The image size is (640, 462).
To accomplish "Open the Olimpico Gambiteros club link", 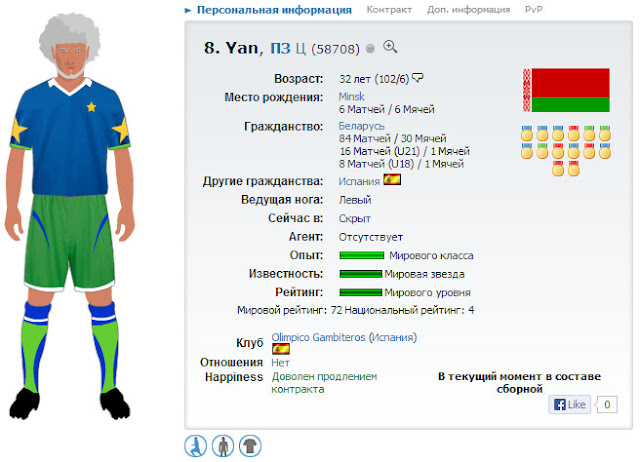I will click(344, 337).
